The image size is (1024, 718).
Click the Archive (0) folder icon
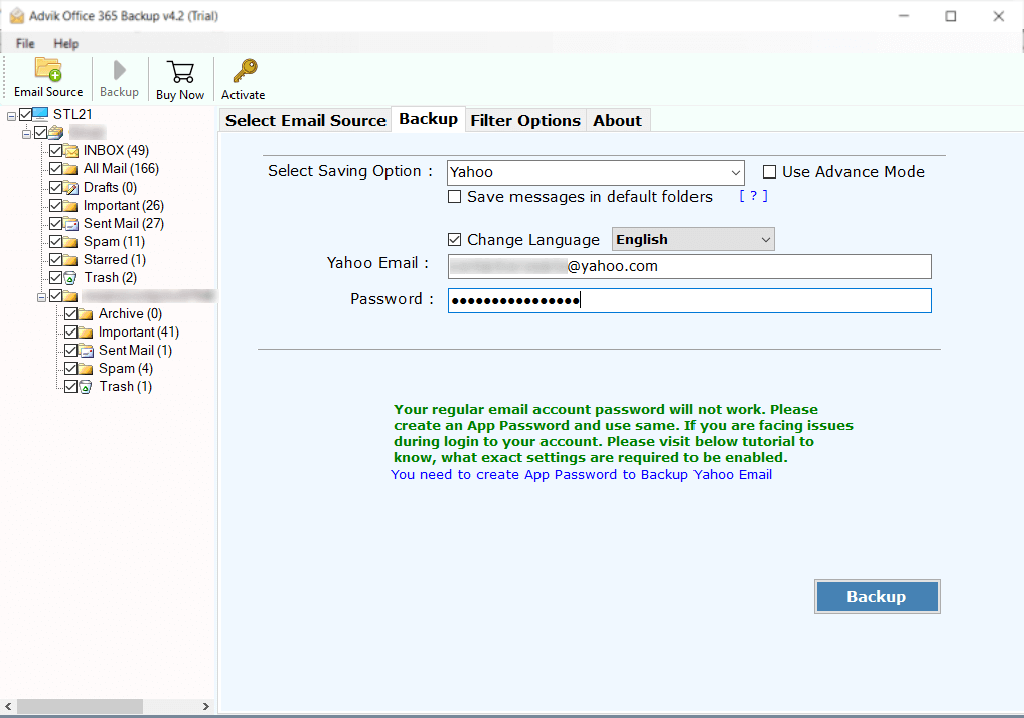(x=86, y=314)
